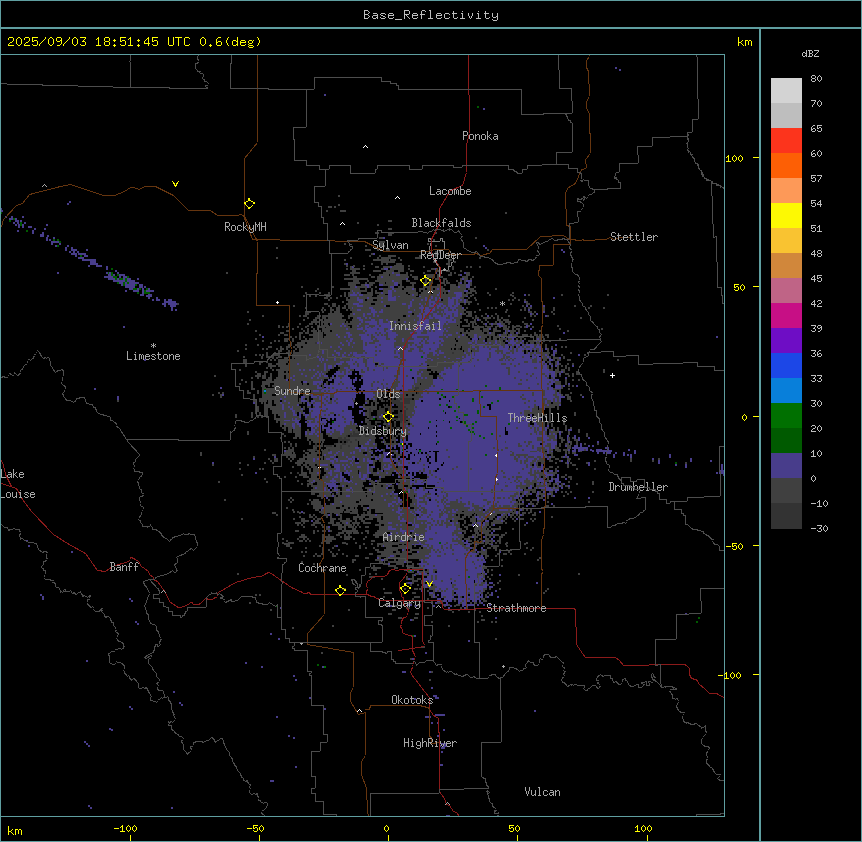Image resolution: width=862 pixels, height=842 pixels.
Task: Select the Sundre label
Action: [292, 391]
